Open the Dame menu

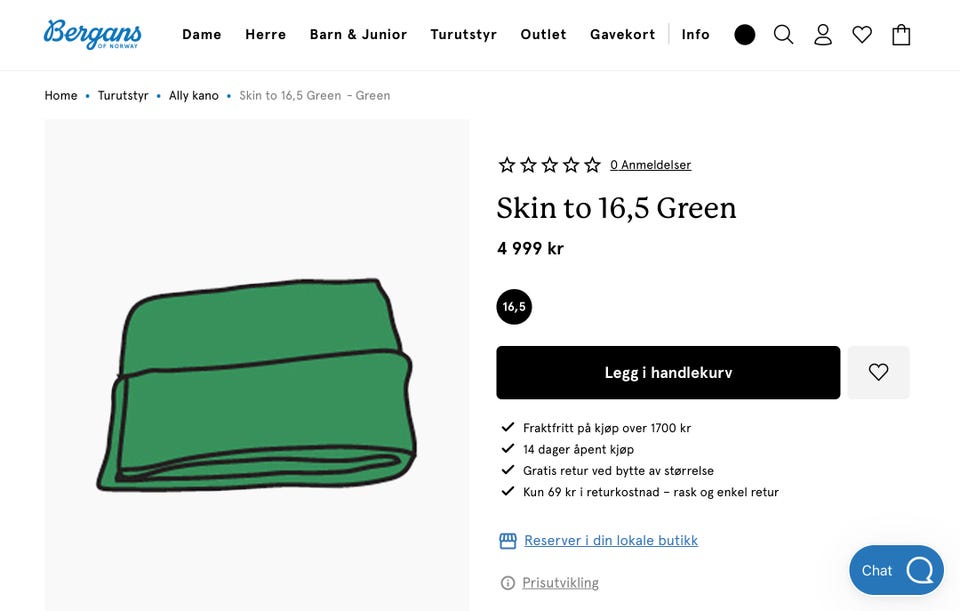[x=202, y=35]
